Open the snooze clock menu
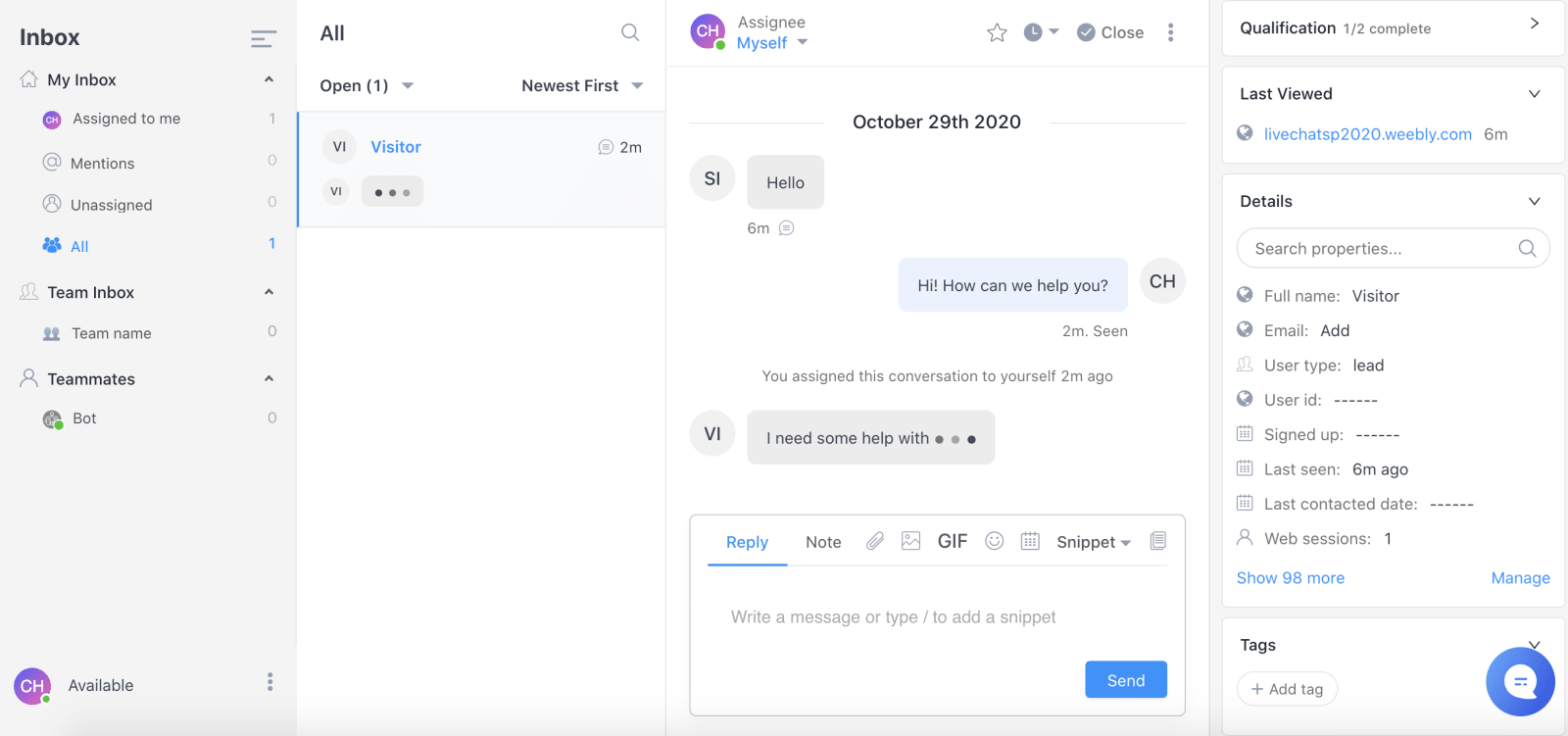The image size is (1568, 736). tap(1041, 32)
